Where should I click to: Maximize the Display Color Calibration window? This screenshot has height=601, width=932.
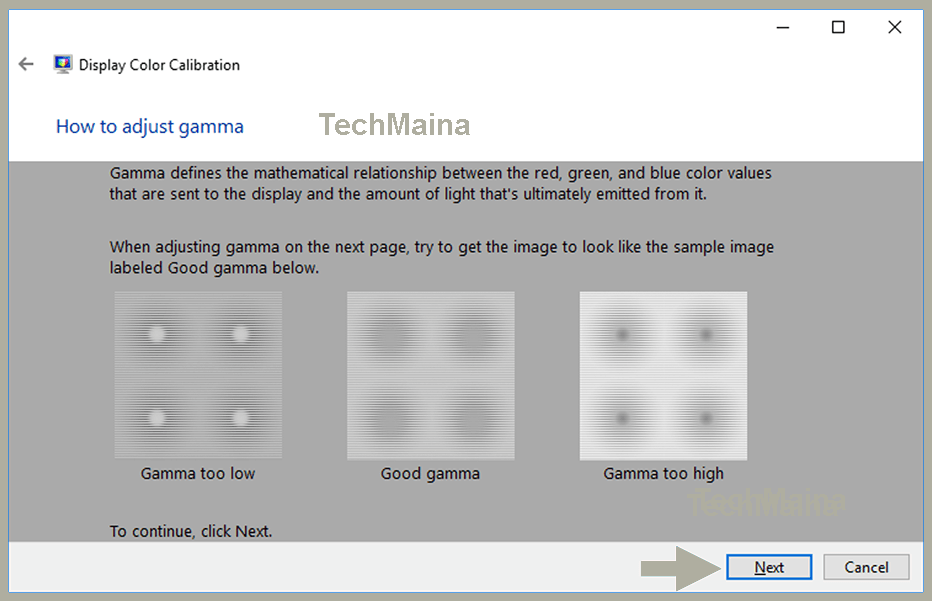tap(838, 27)
